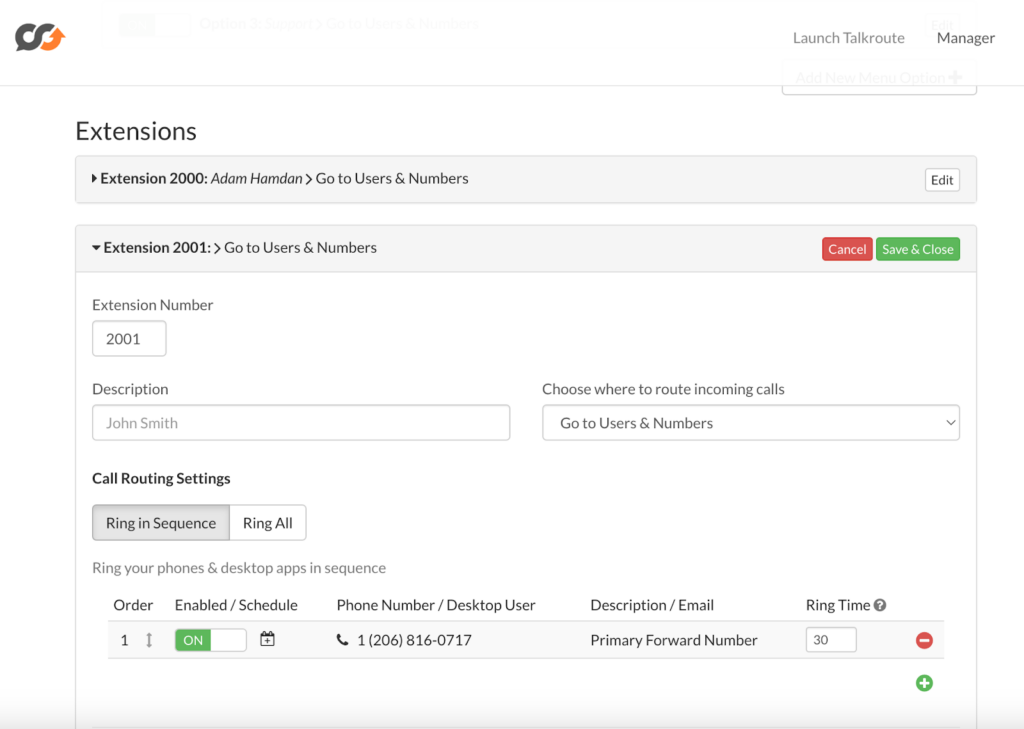
Task: Click the phone number 1 (206) 816-0717
Action: (414, 640)
